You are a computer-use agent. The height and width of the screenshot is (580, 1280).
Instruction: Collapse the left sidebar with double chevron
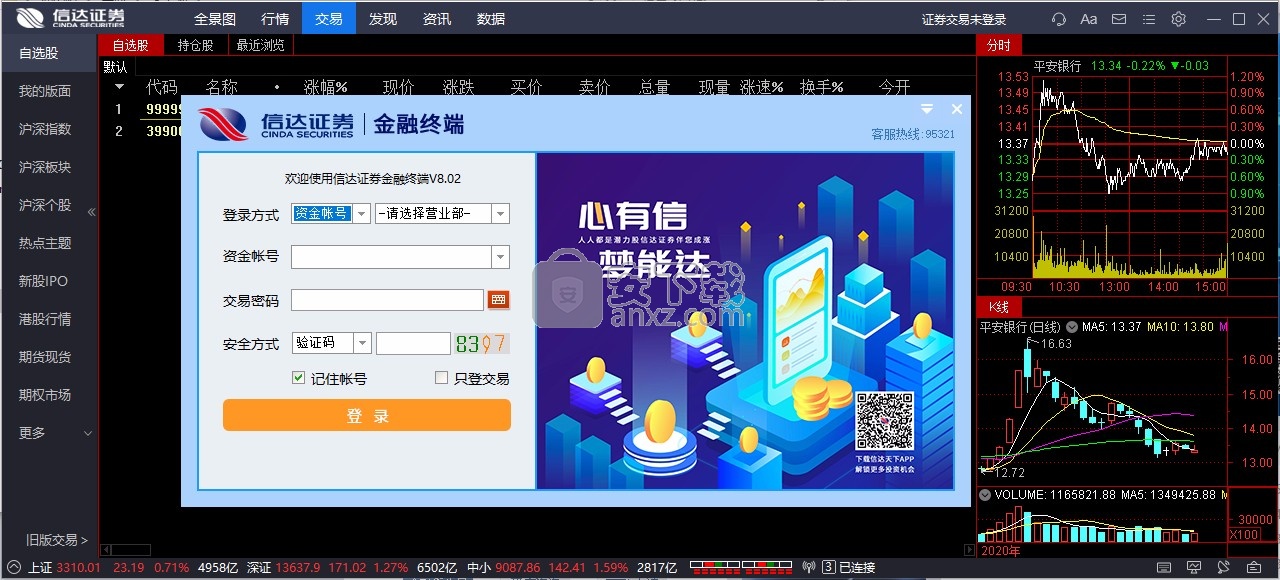point(91,212)
